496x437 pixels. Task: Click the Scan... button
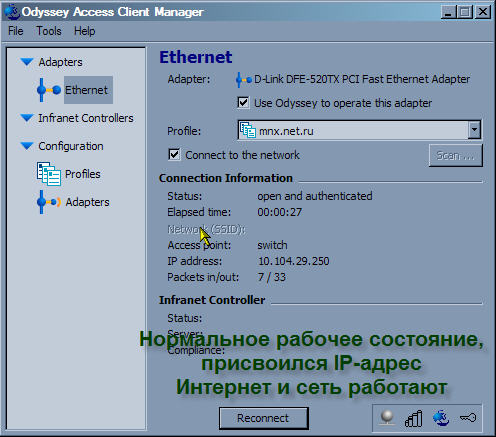455,155
